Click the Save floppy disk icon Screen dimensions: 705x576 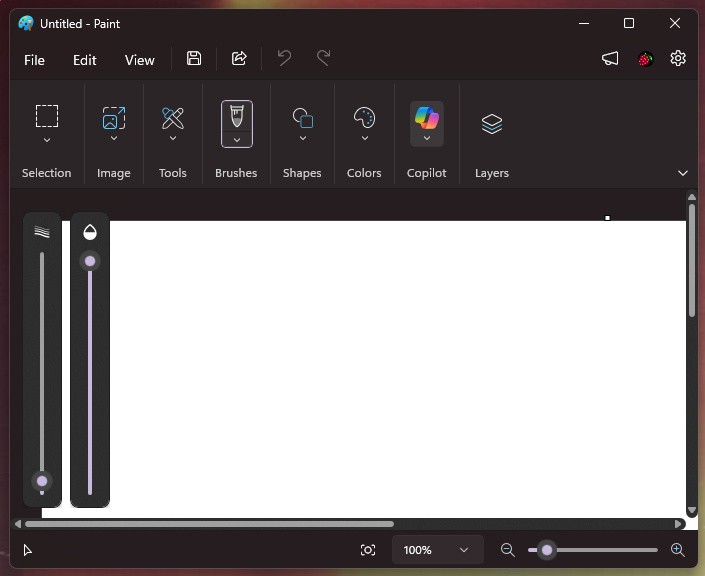pos(194,58)
